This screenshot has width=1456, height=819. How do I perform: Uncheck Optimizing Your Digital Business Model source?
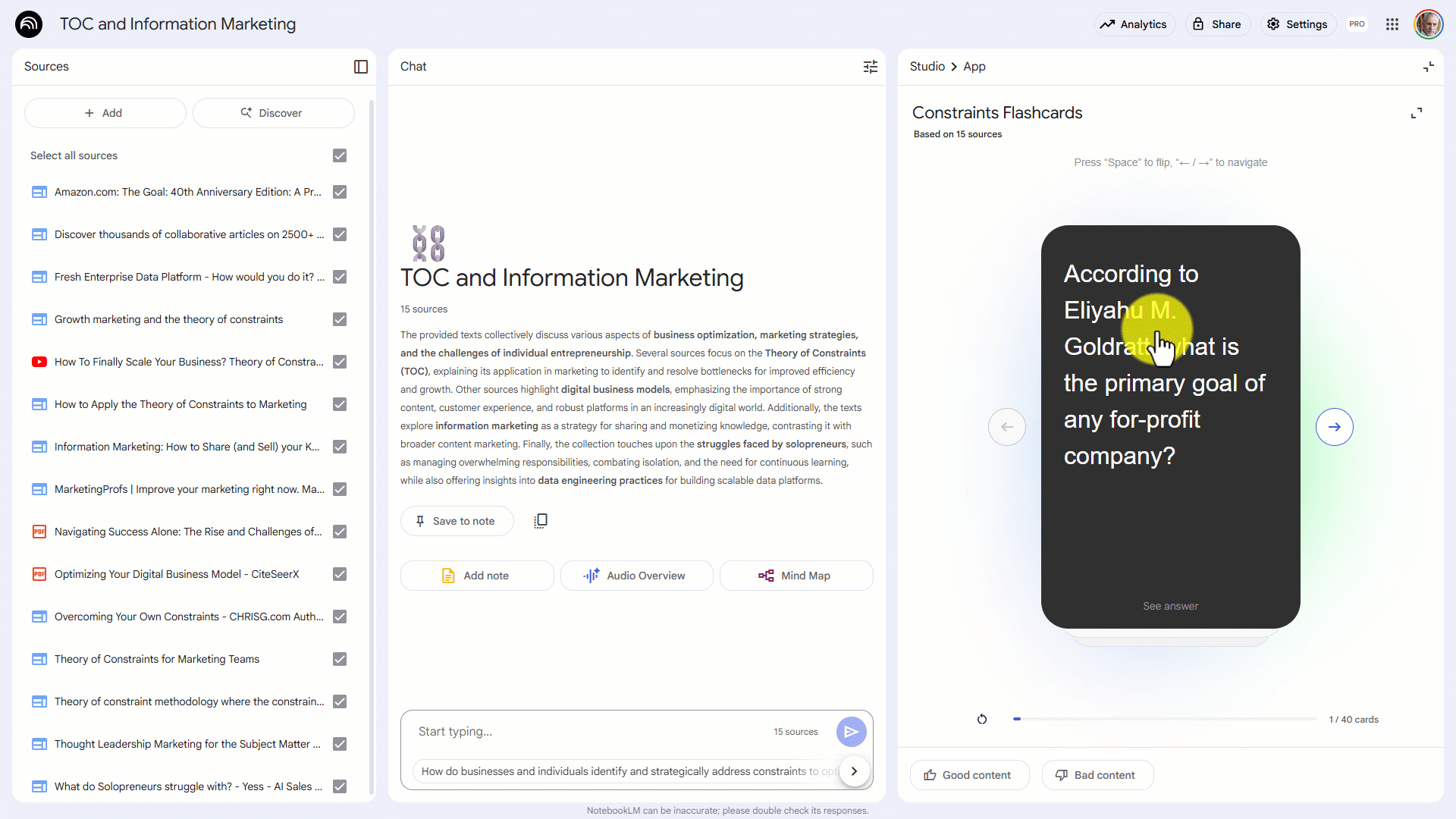coord(340,574)
